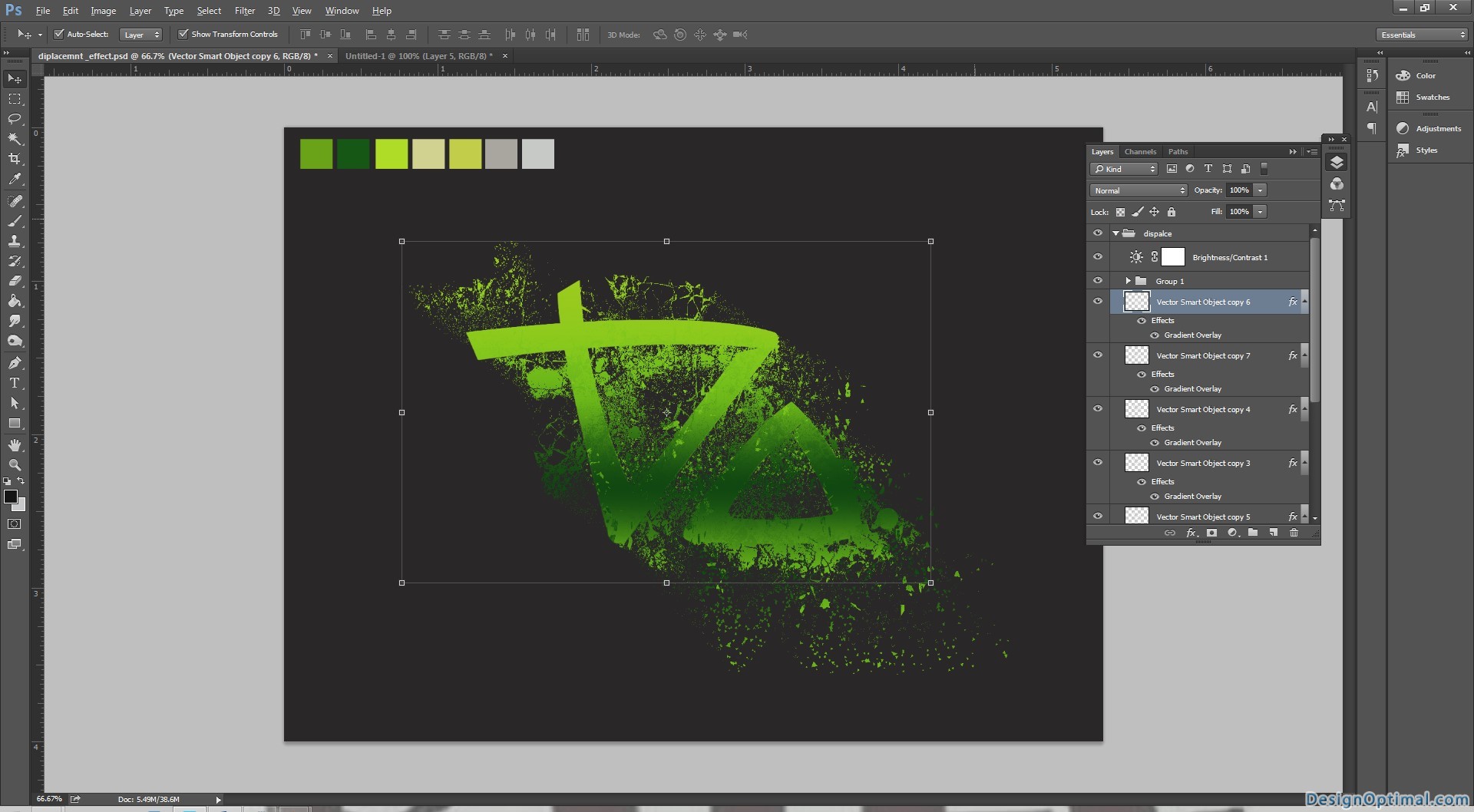Toggle the Auto-Select checkbox
Viewport: 1474px width, 812px height.
(x=58, y=34)
